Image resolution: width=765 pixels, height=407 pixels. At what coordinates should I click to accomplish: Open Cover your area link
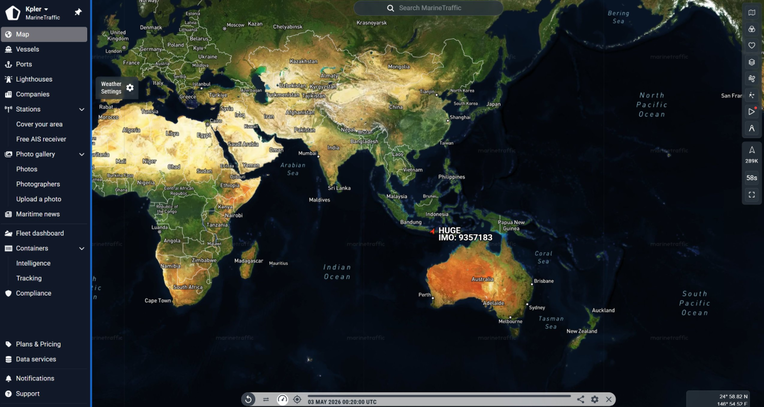point(39,124)
